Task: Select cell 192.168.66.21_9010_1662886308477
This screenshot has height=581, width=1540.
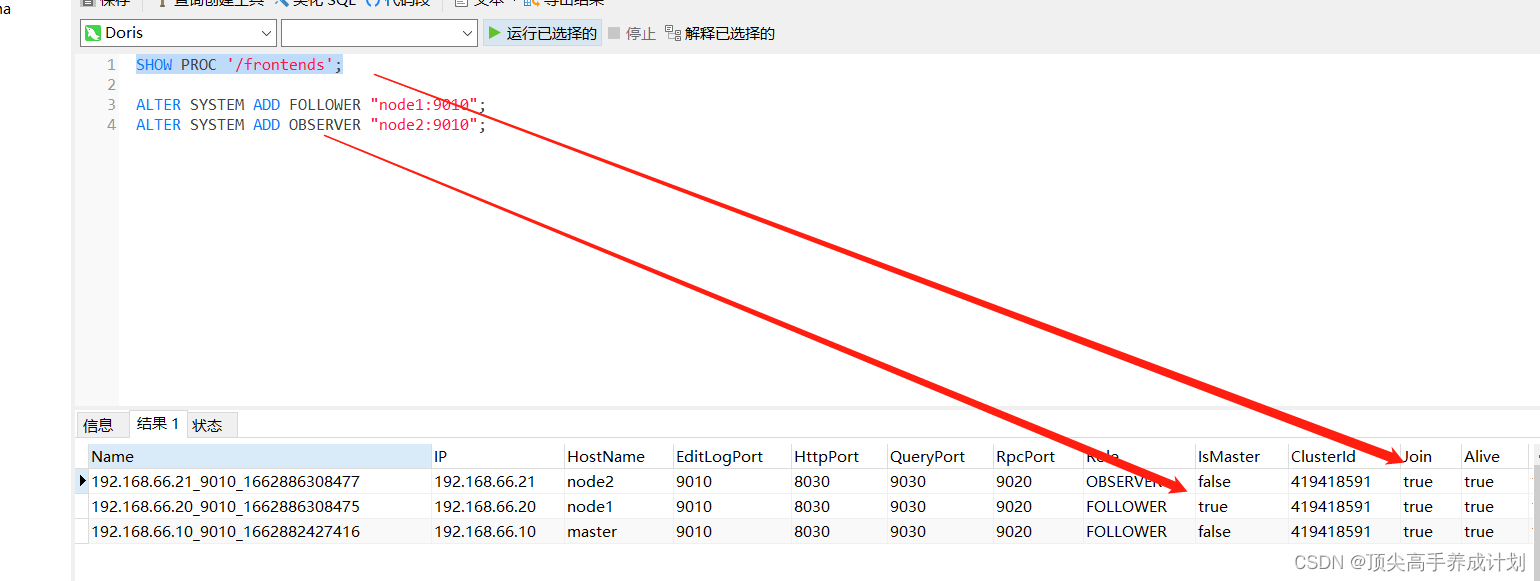Action: click(260, 481)
